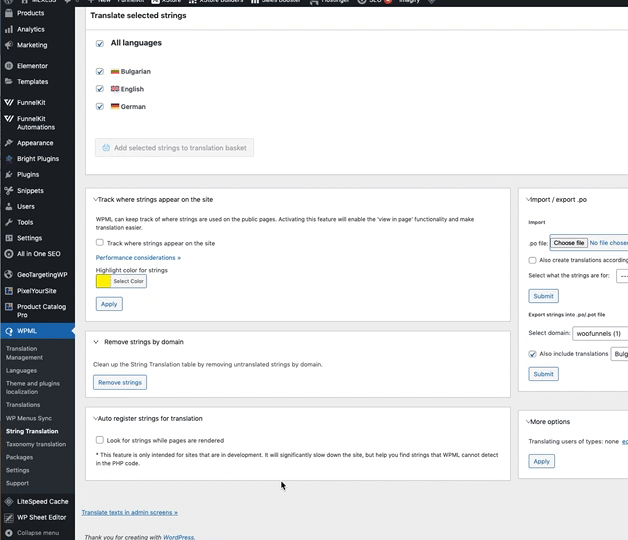Click the Select Color button

[128, 281]
